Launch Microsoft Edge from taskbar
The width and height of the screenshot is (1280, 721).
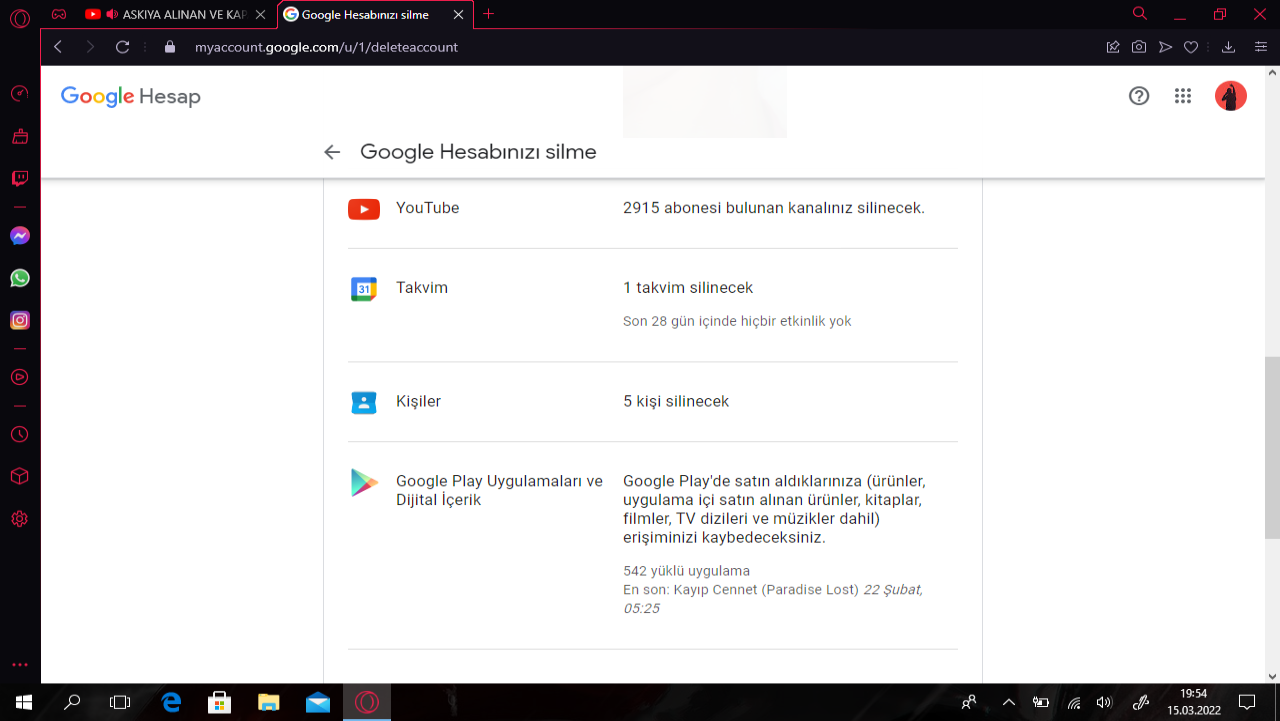[171, 702]
